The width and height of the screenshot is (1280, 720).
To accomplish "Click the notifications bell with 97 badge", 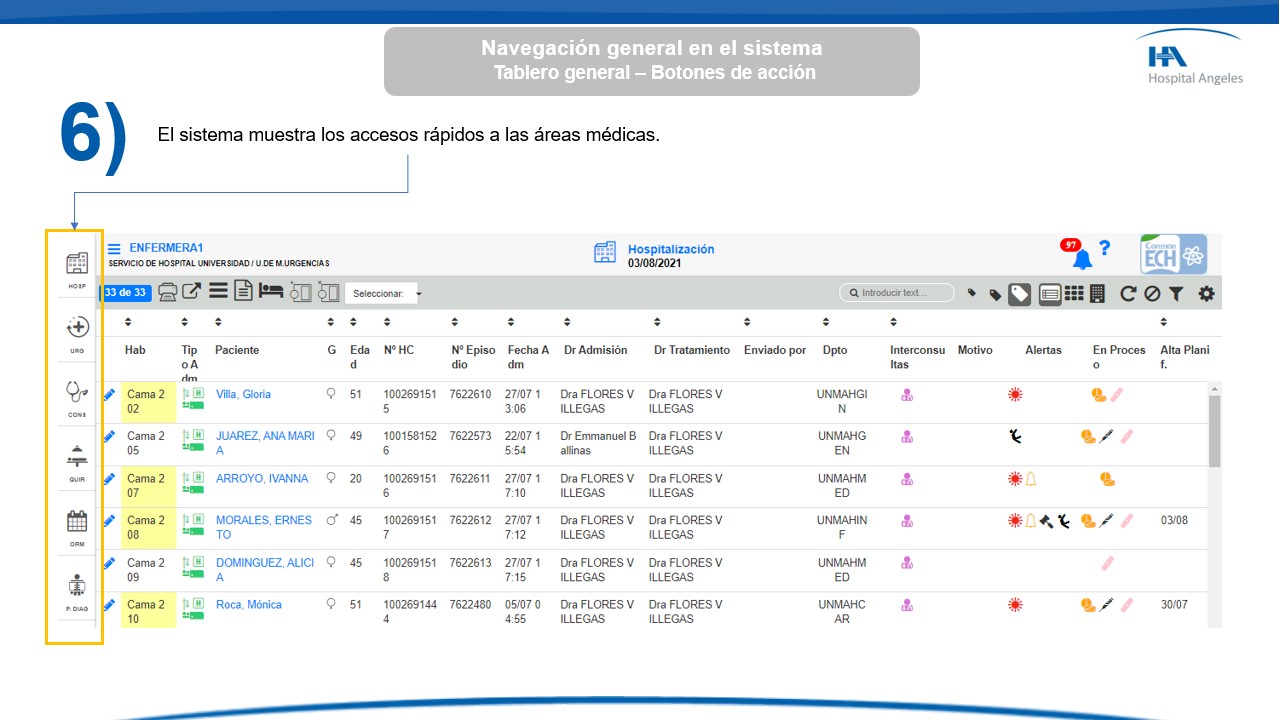I will (1082, 259).
